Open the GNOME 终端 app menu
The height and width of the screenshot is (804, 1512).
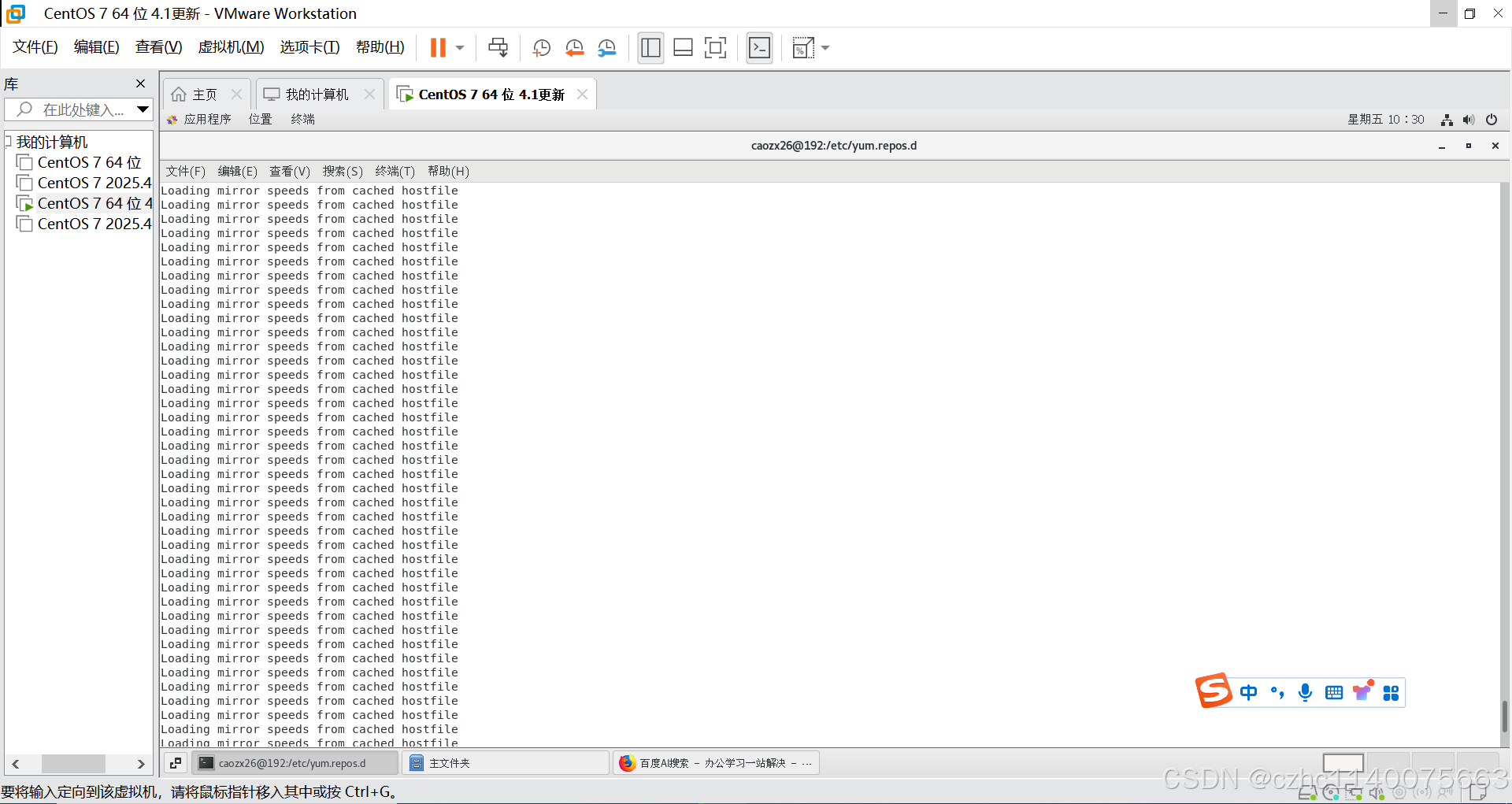pyautogui.click(x=302, y=119)
